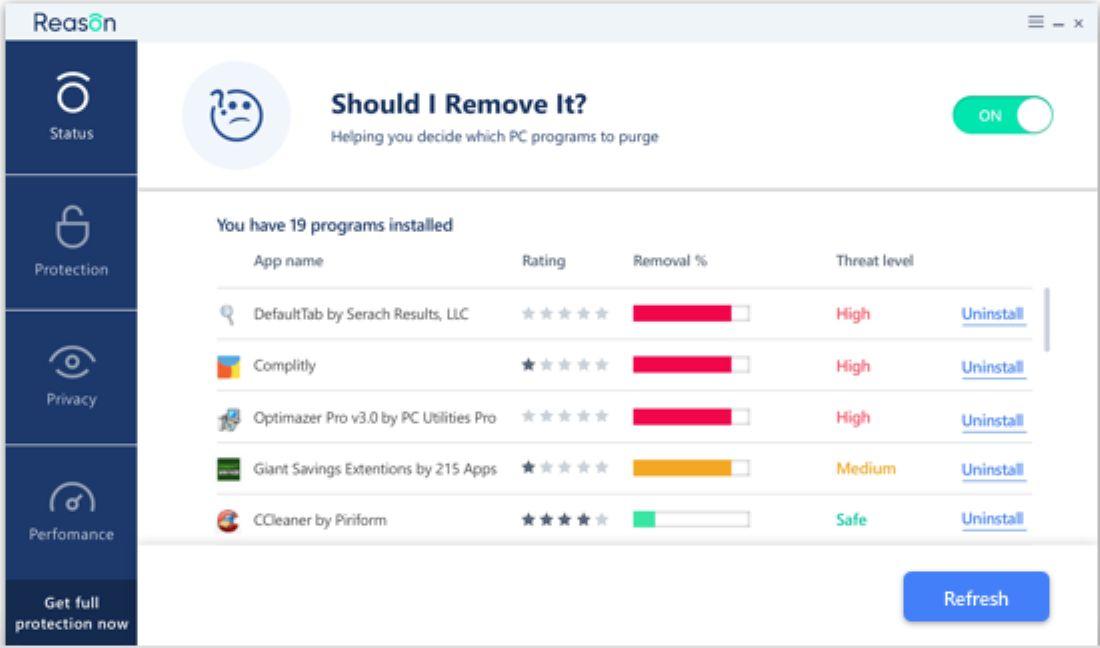Image resolution: width=1100 pixels, height=648 pixels.
Task: Uninstall DefaultTab by Serach Results
Action: pyautogui.click(x=993, y=314)
